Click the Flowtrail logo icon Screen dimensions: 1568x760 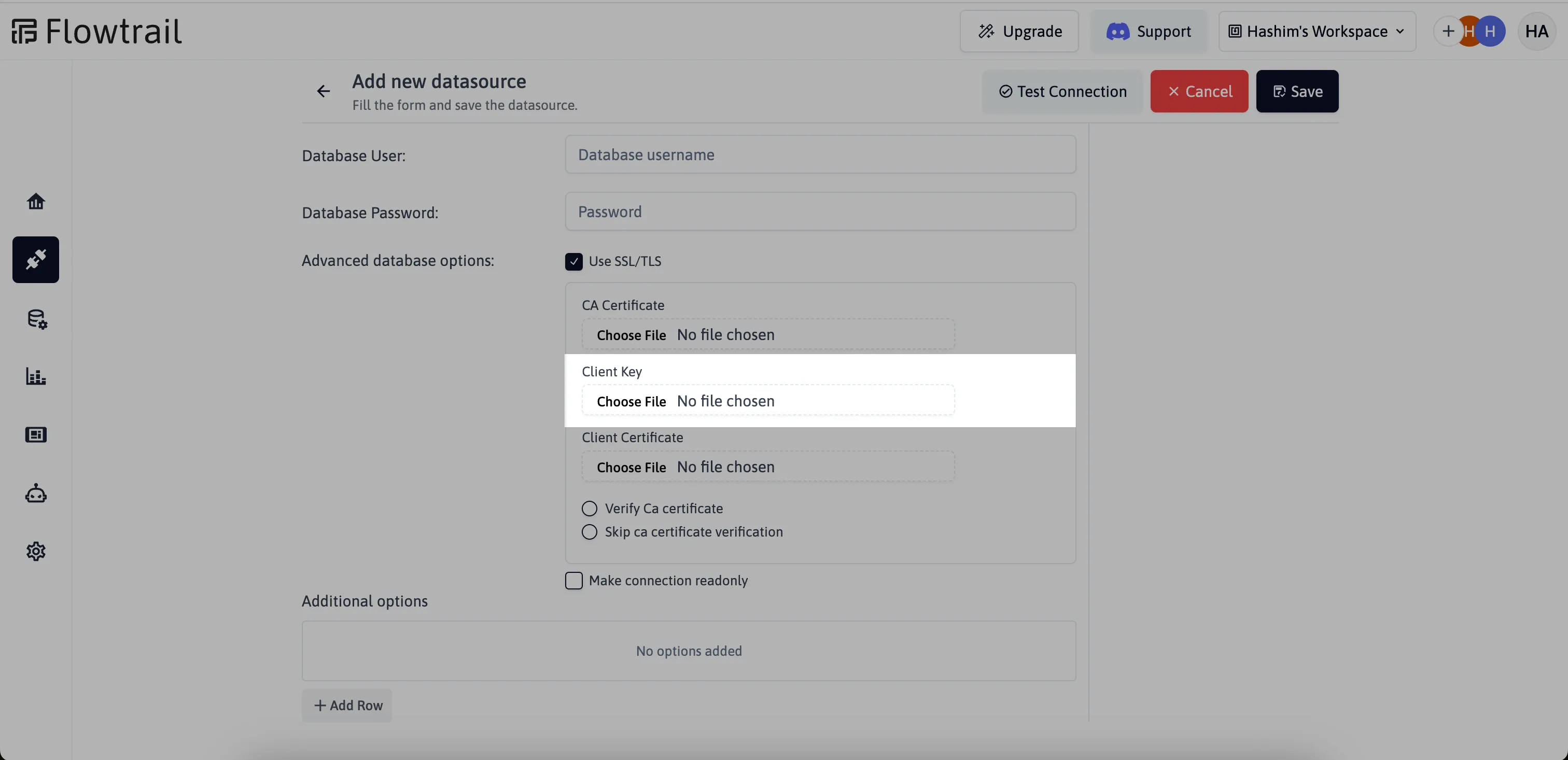coord(24,31)
